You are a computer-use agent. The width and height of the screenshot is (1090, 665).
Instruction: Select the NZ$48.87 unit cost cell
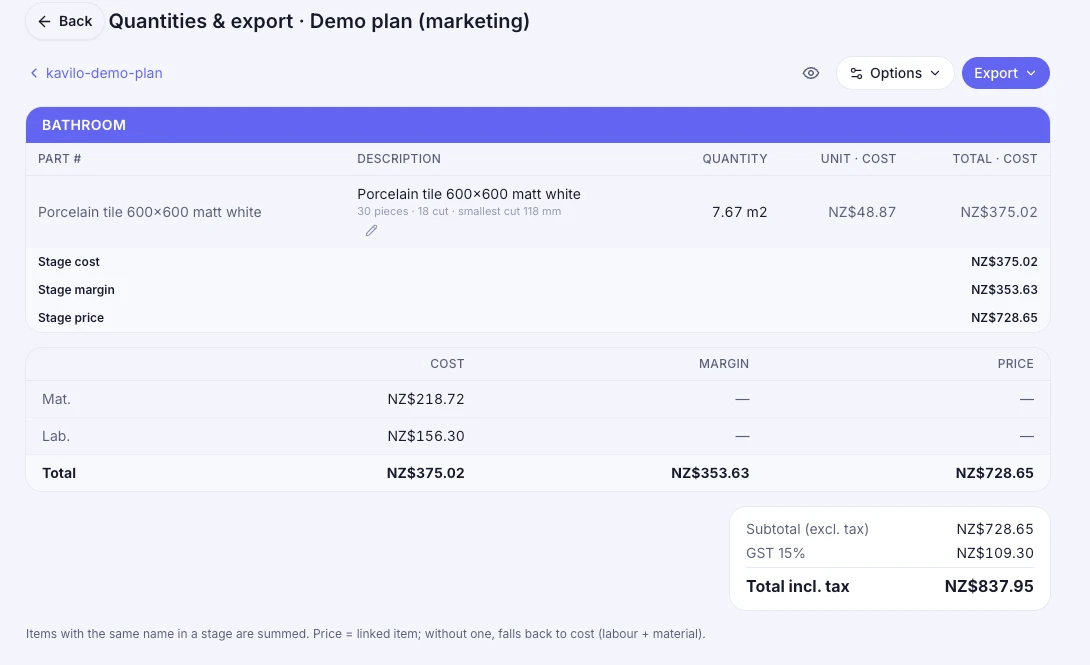point(862,213)
